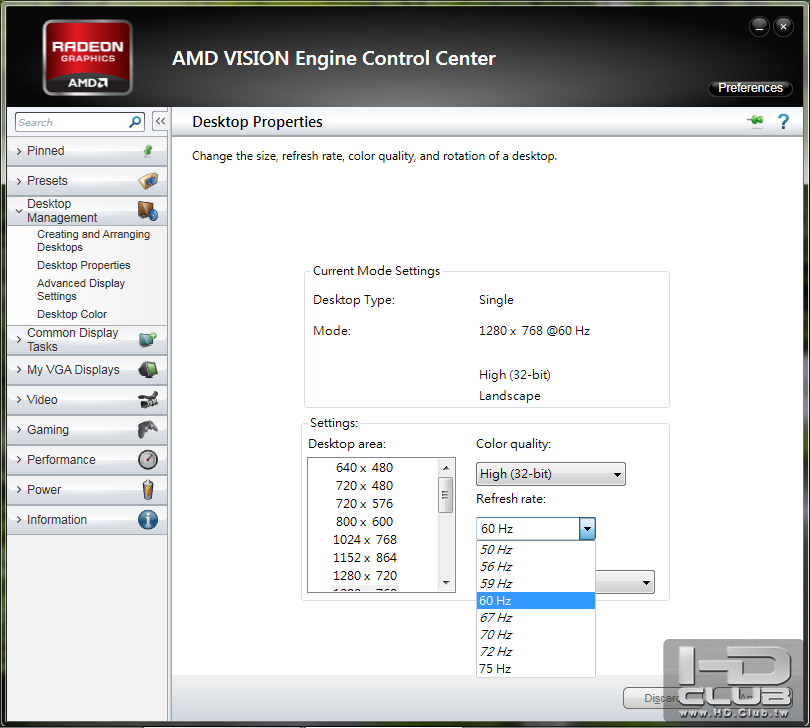Open the Preferences menu button

pyautogui.click(x=750, y=88)
